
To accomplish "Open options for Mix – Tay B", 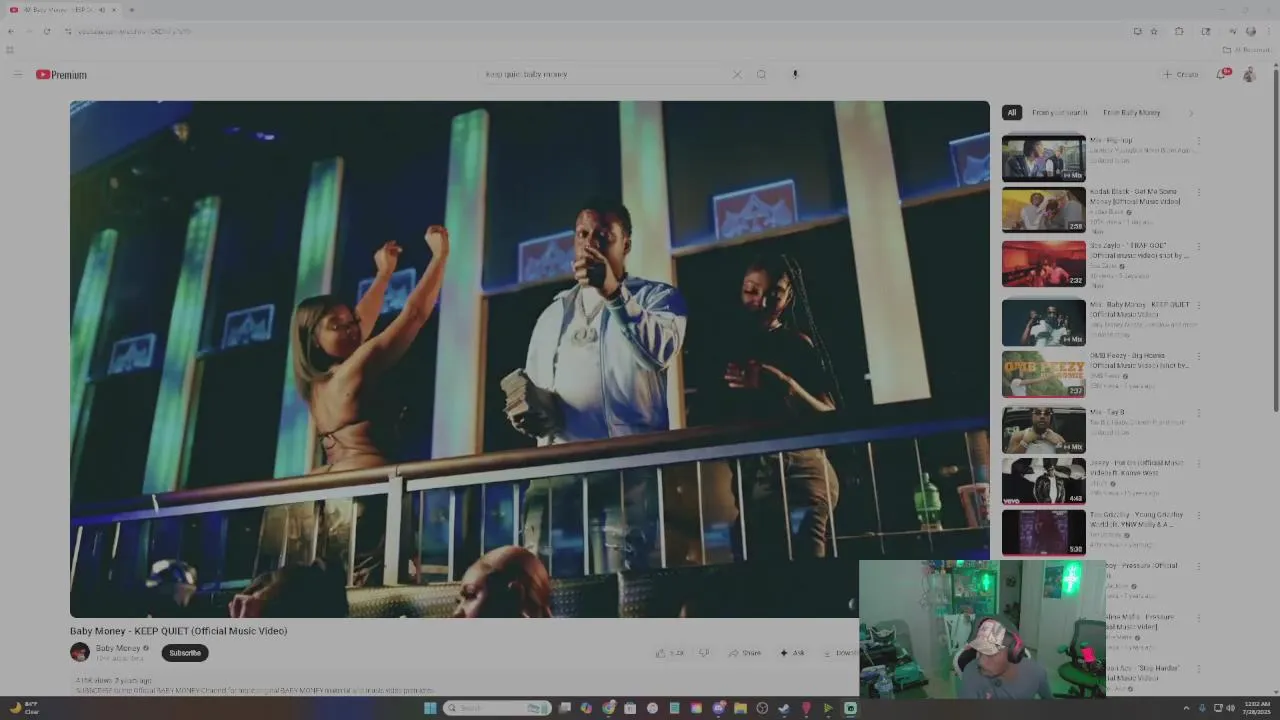I will coord(1198,413).
